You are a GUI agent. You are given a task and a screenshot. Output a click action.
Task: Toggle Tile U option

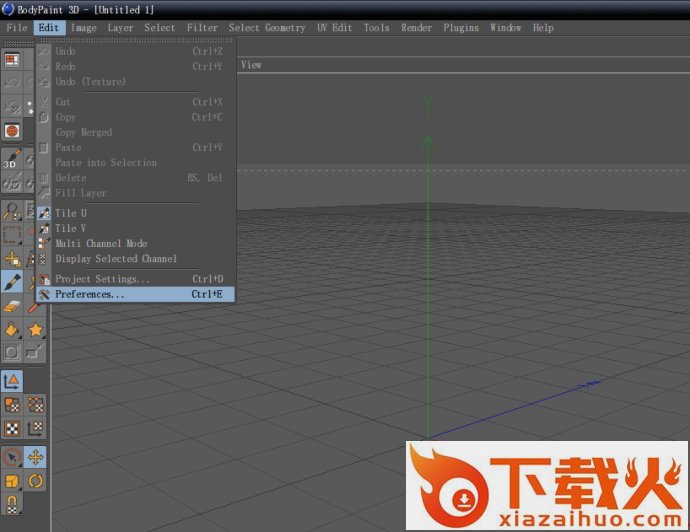[x=136, y=213]
